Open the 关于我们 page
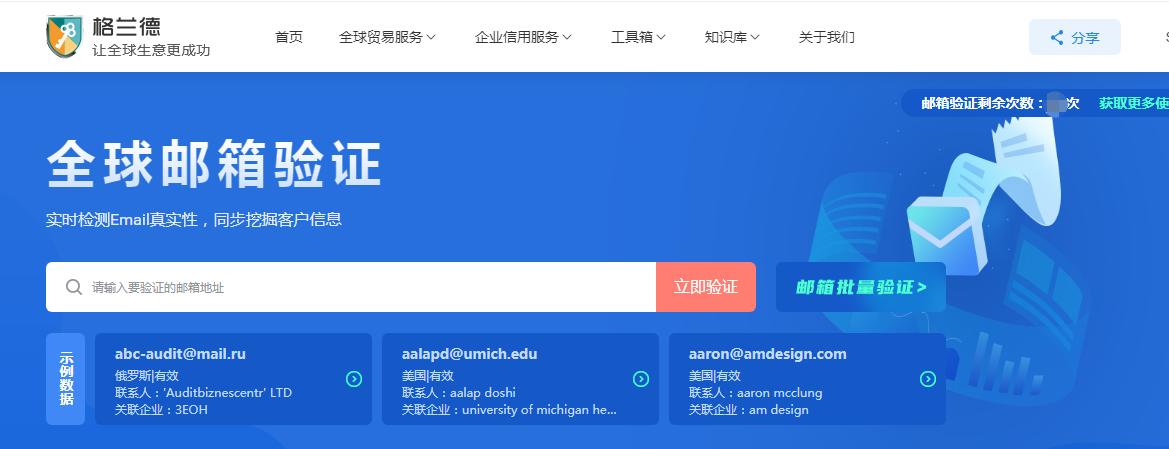The width and height of the screenshot is (1169, 449). (826, 37)
